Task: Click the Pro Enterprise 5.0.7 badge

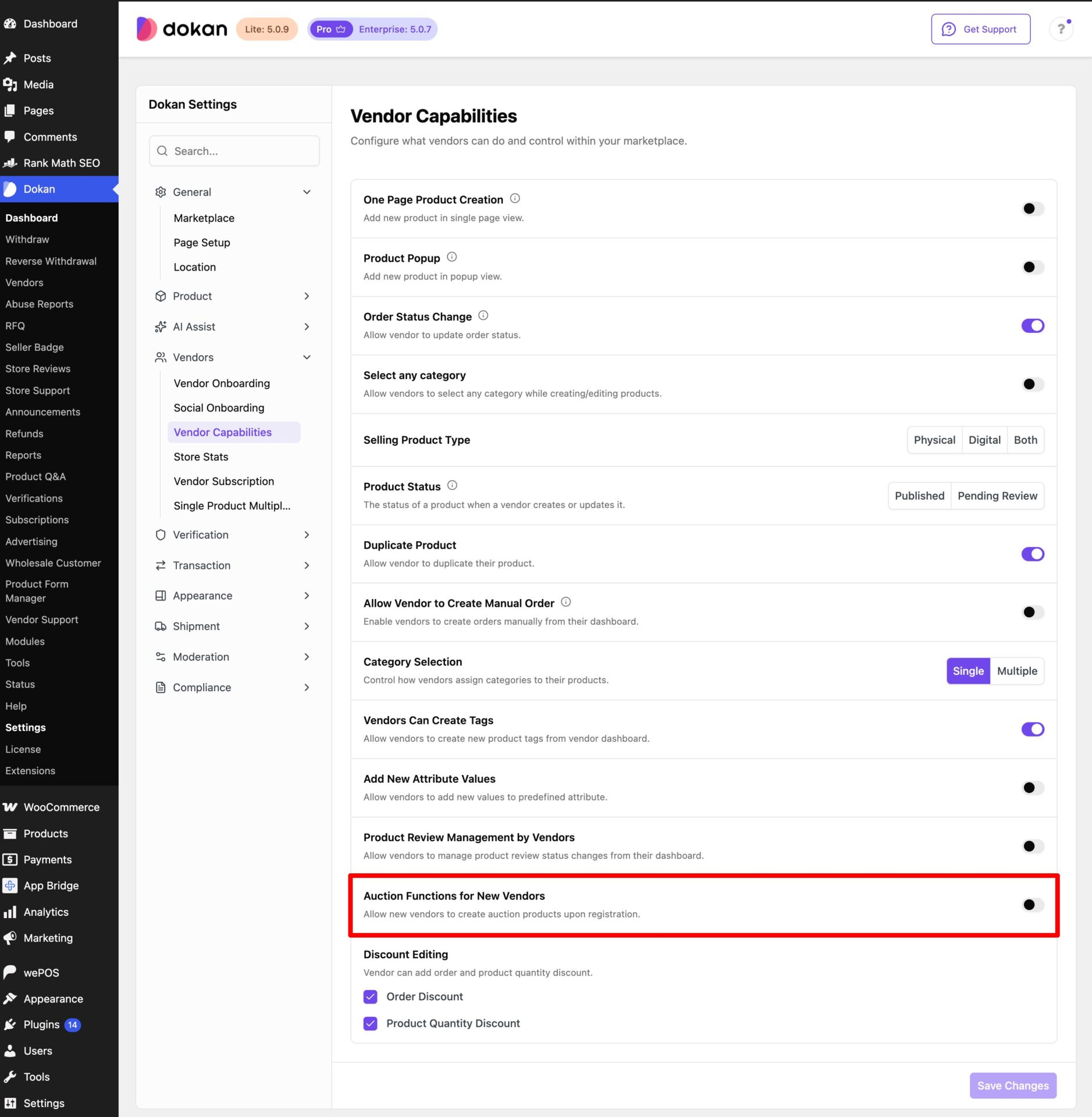Action: [x=373, y=29]
